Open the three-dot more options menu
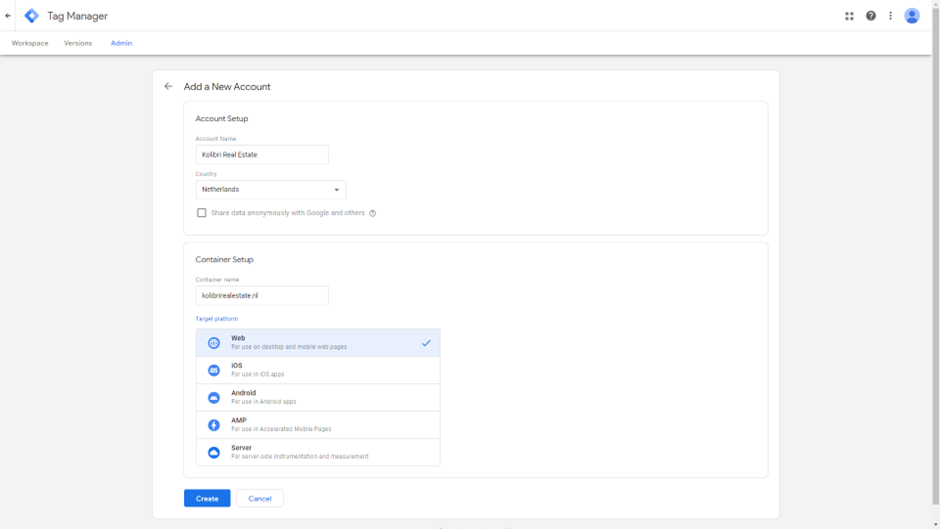940x529 pixels. (890, 16)
